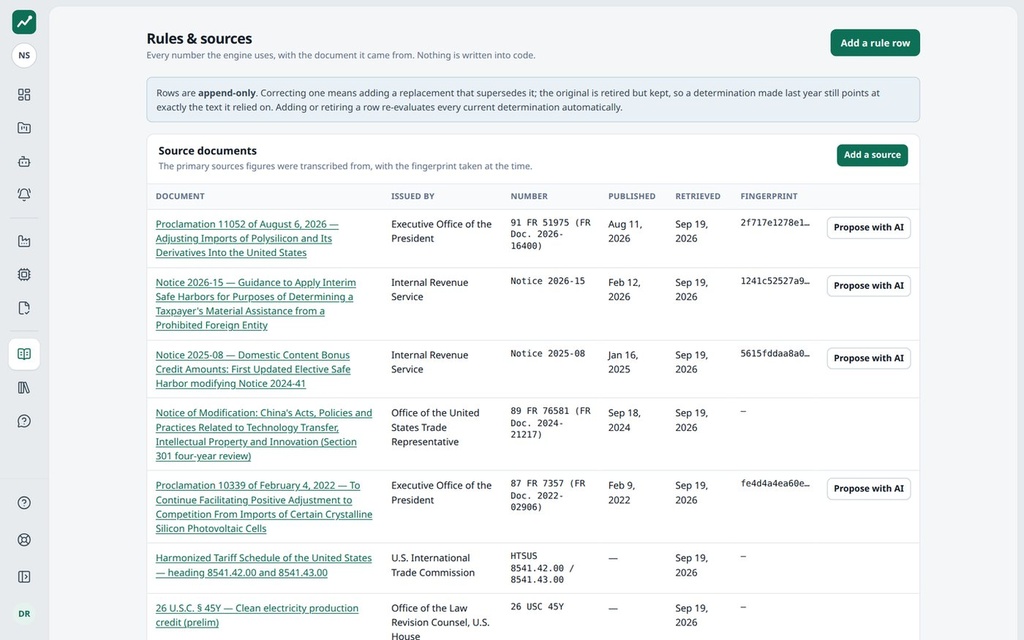
Task: Open Proclamation 10339 photovoltaic cells link
Action: pyautogui.click(x=264, y=507)
